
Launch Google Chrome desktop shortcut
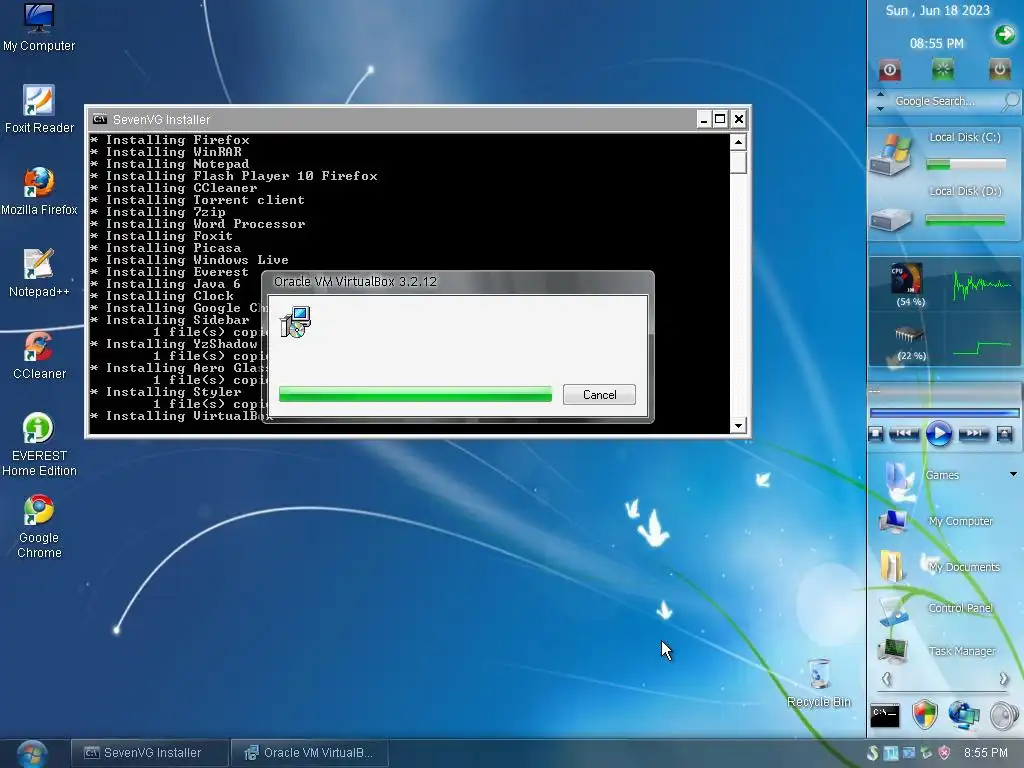tap(39, 526)
